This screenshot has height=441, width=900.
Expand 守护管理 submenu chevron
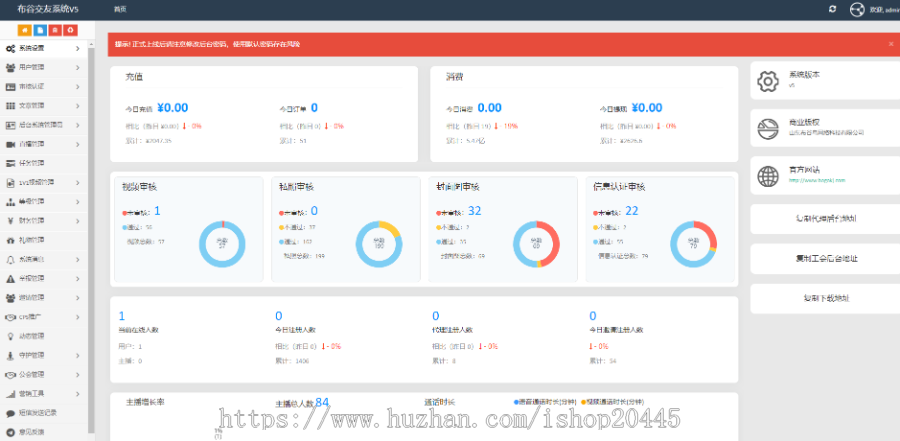pyautogui.click(x=77, y=355)
